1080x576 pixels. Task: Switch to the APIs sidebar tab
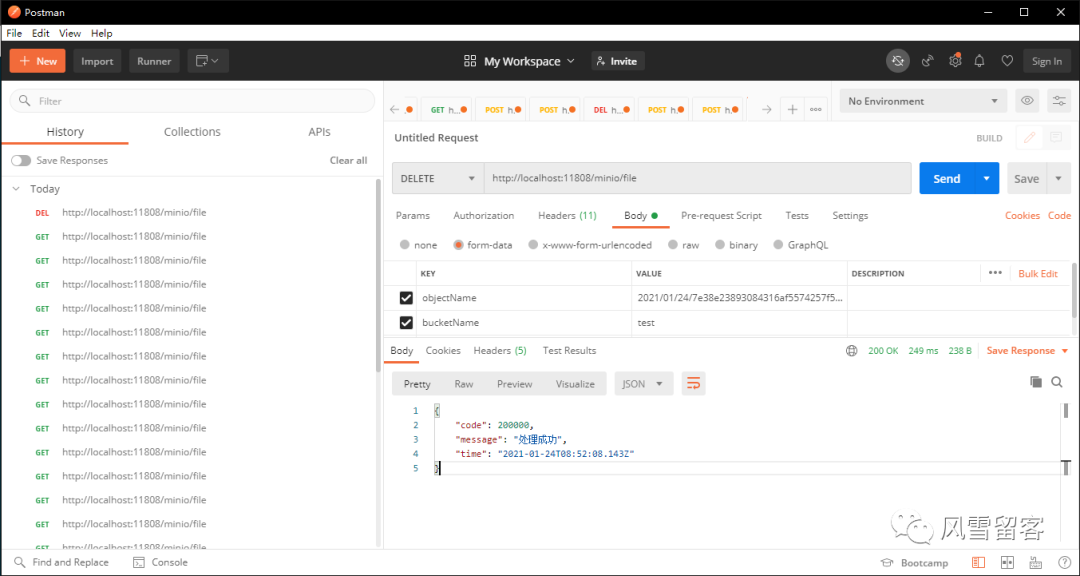click(320, 132)
